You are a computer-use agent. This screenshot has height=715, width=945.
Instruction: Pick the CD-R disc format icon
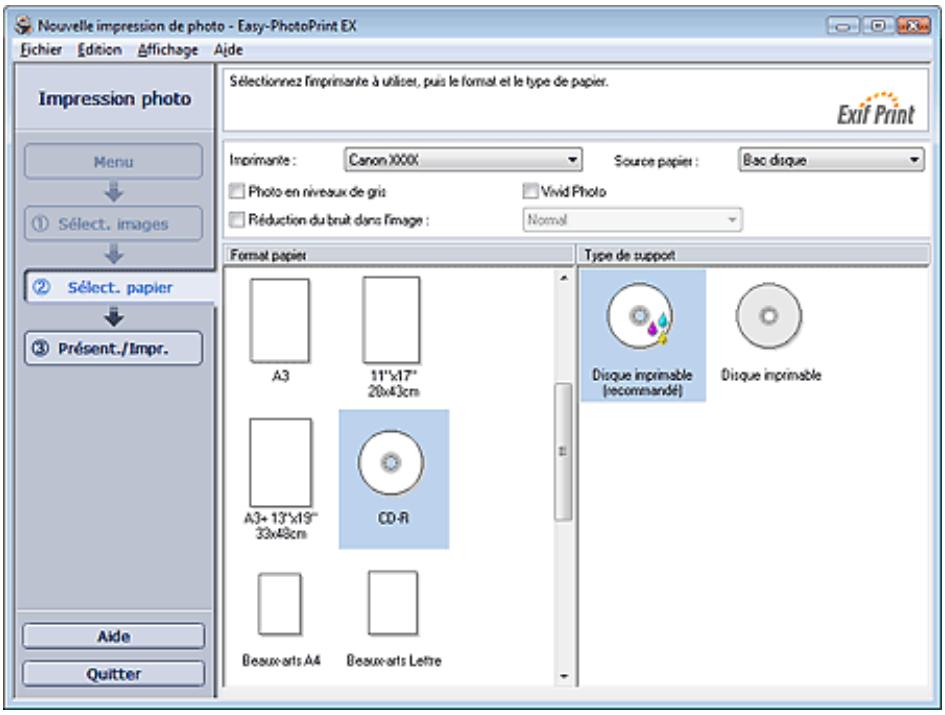point(391,463)
